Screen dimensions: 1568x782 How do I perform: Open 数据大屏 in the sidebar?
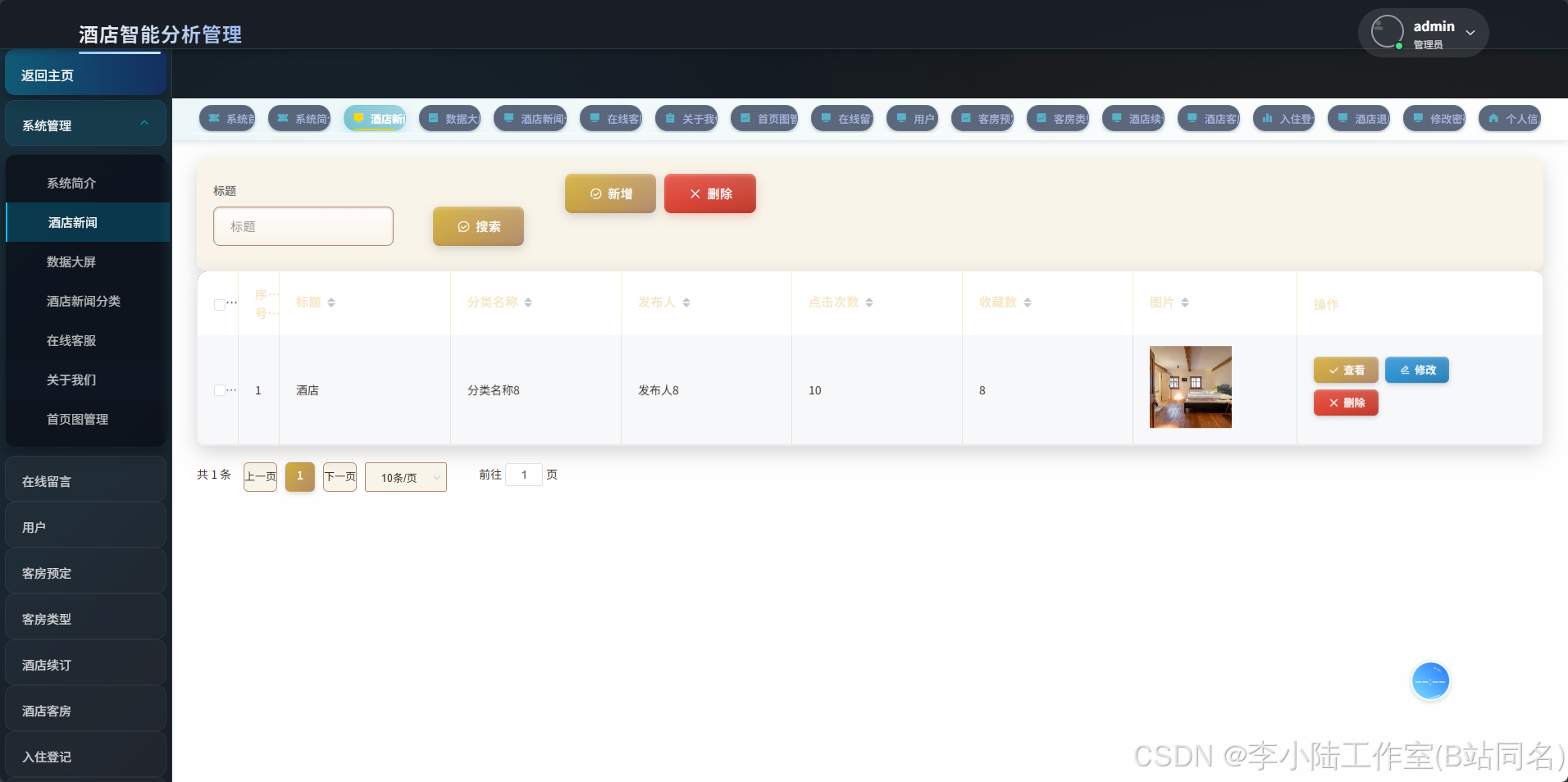tap(88, 261)
